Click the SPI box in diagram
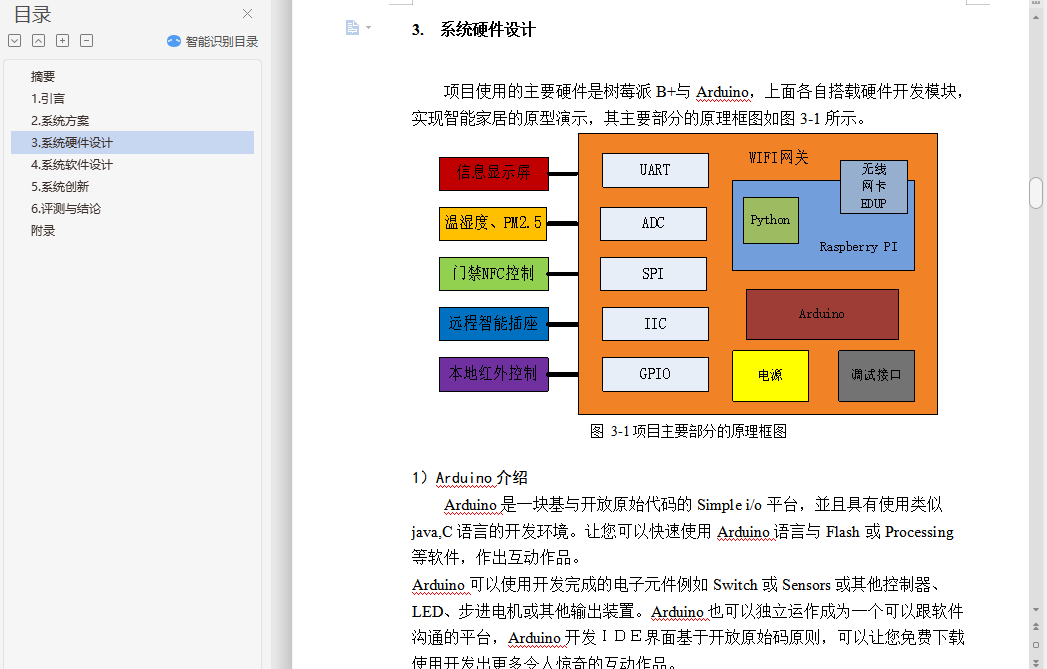This screenshot has width=1047, height=669. pos(653,274)
